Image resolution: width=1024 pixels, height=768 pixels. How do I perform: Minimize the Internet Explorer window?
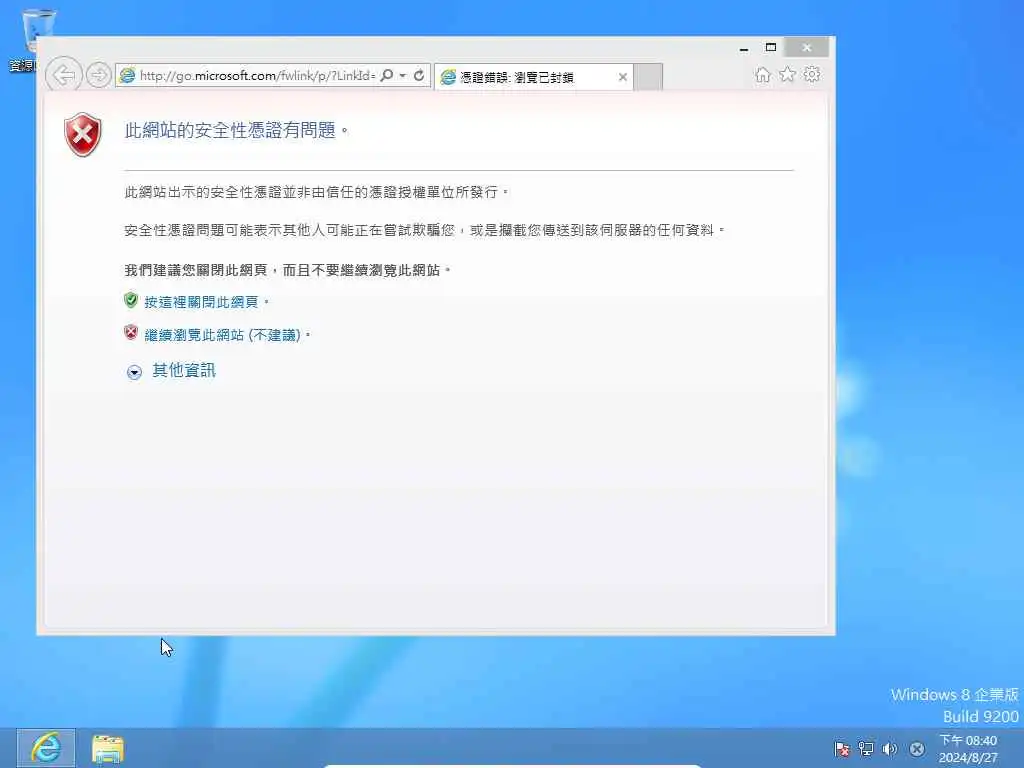[744, 48]
